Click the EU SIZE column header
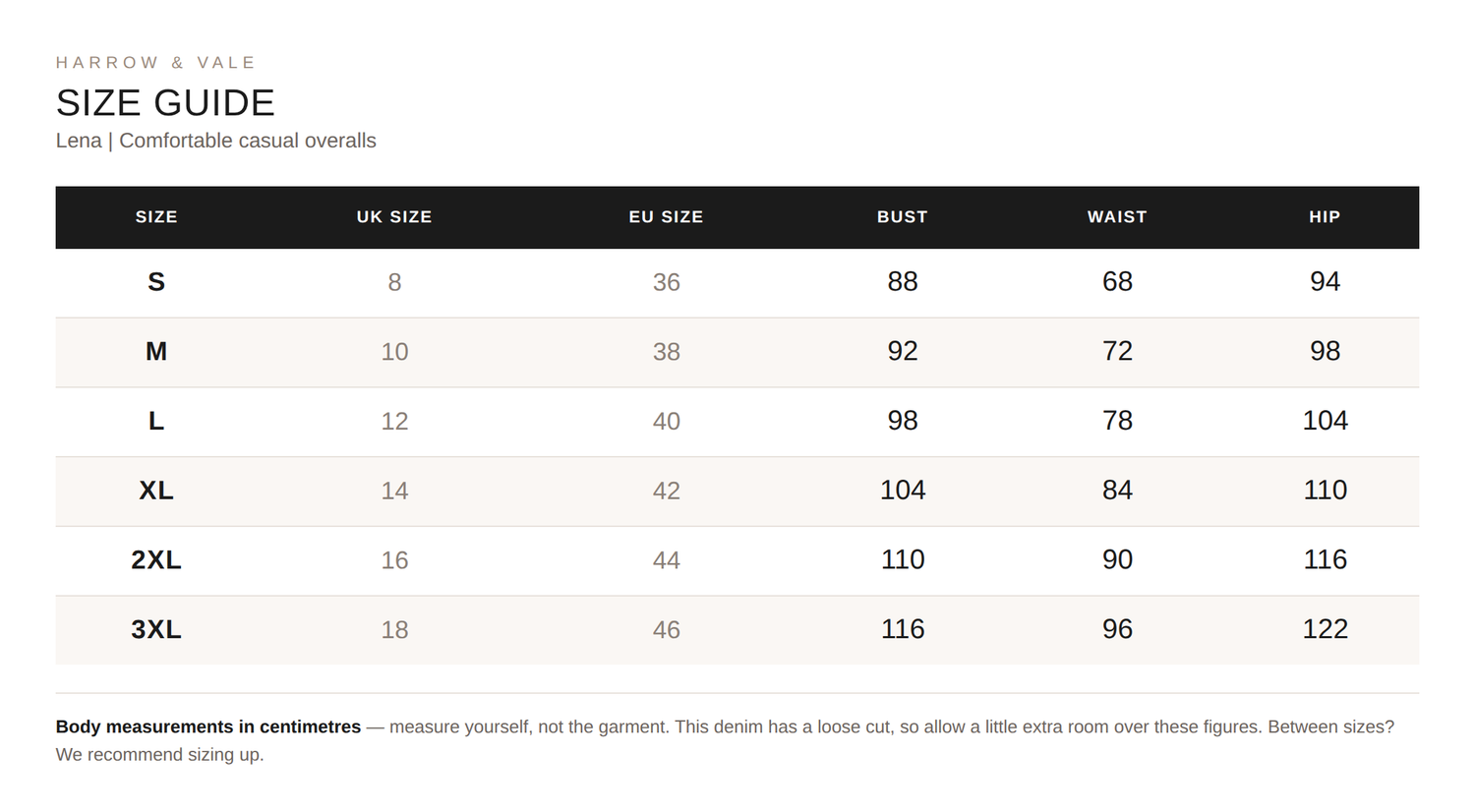This screenshot has width=1475, height=812. tap(667, 217)
